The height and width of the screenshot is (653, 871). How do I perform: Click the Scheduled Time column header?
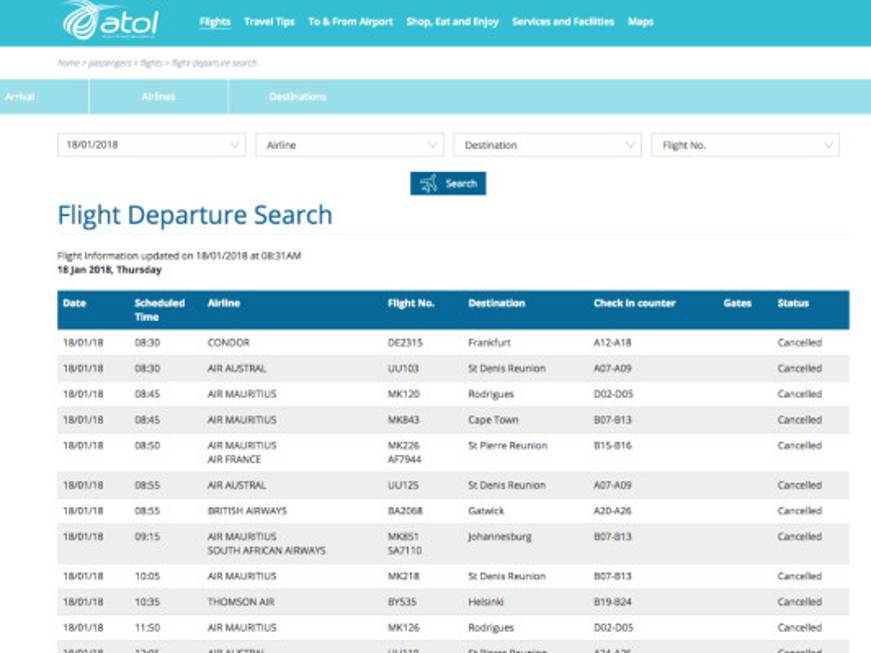[x=159, y=310]
